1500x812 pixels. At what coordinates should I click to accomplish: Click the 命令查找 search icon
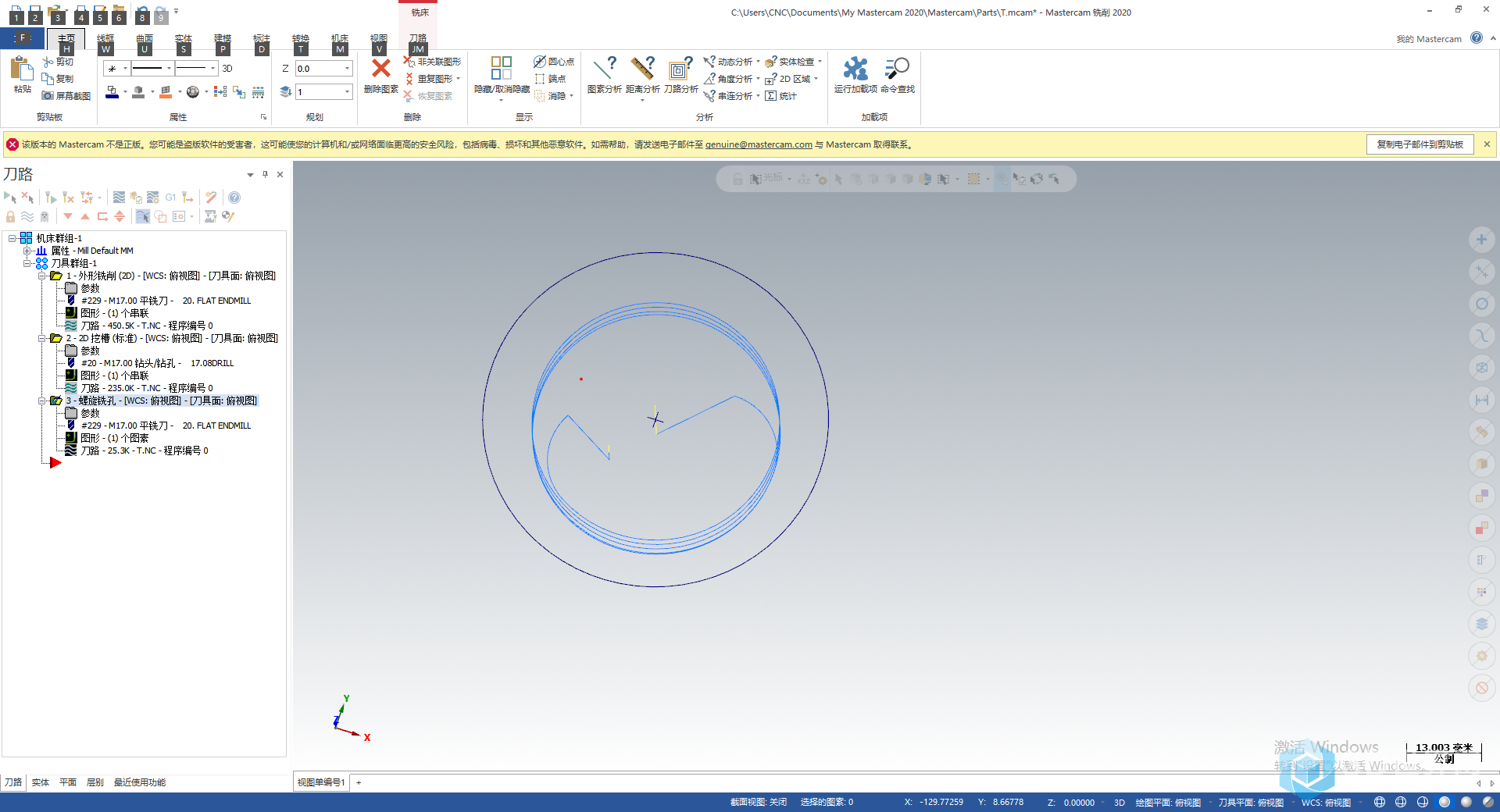point(897,69)
